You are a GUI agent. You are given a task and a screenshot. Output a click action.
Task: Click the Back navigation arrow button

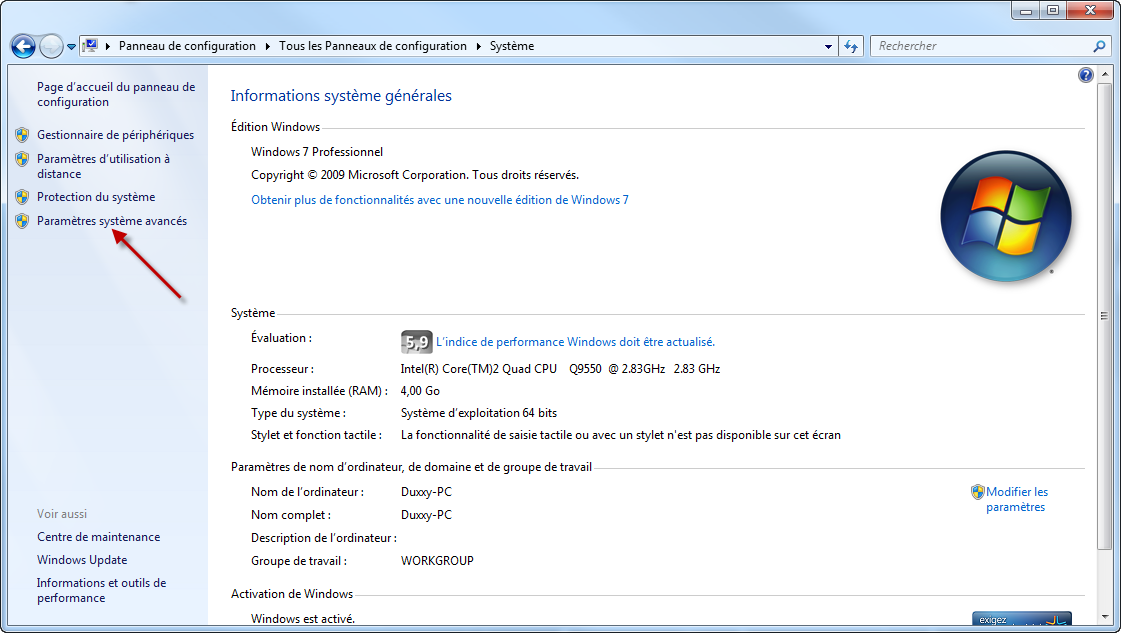(x=23, y=46)
